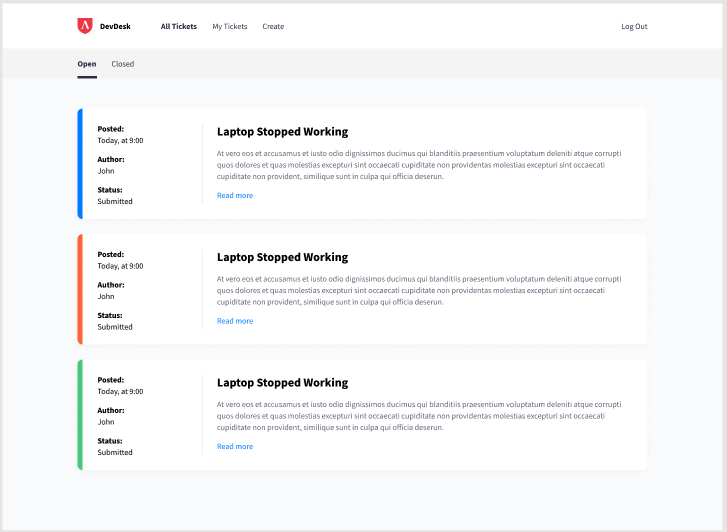Open the All Tickets page
727x532 pixels.
[179, 26]
